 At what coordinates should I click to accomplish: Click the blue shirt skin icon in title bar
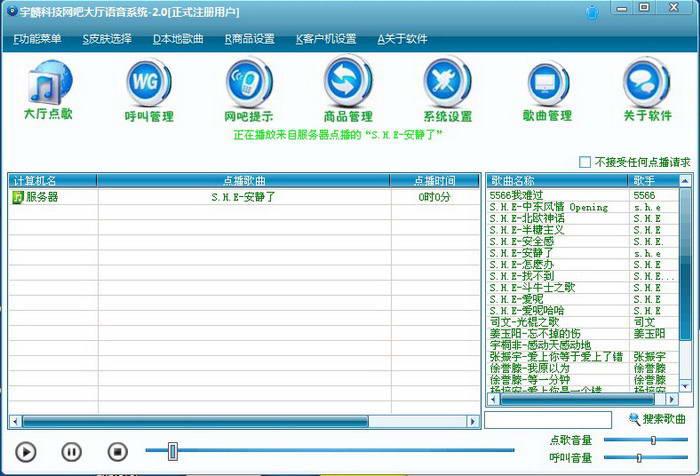coord(592,12)
